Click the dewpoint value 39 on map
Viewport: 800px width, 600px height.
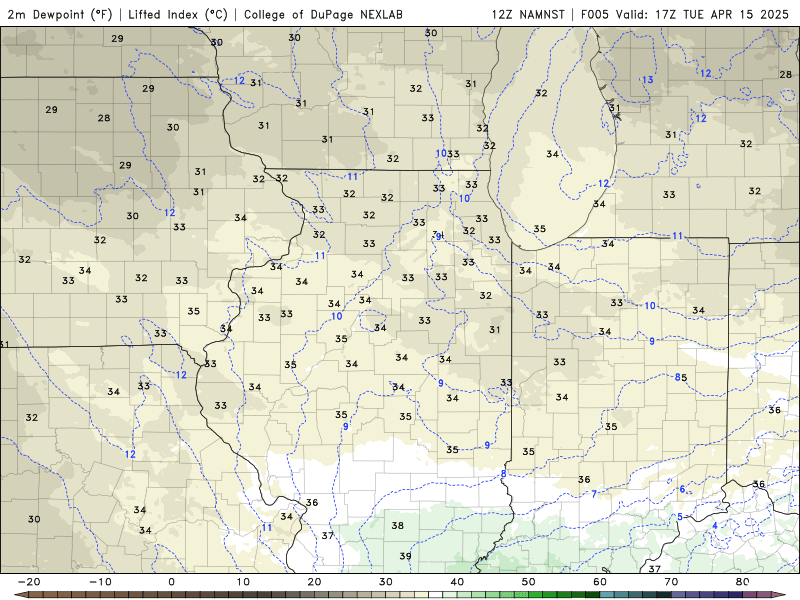tap(405, 556)
